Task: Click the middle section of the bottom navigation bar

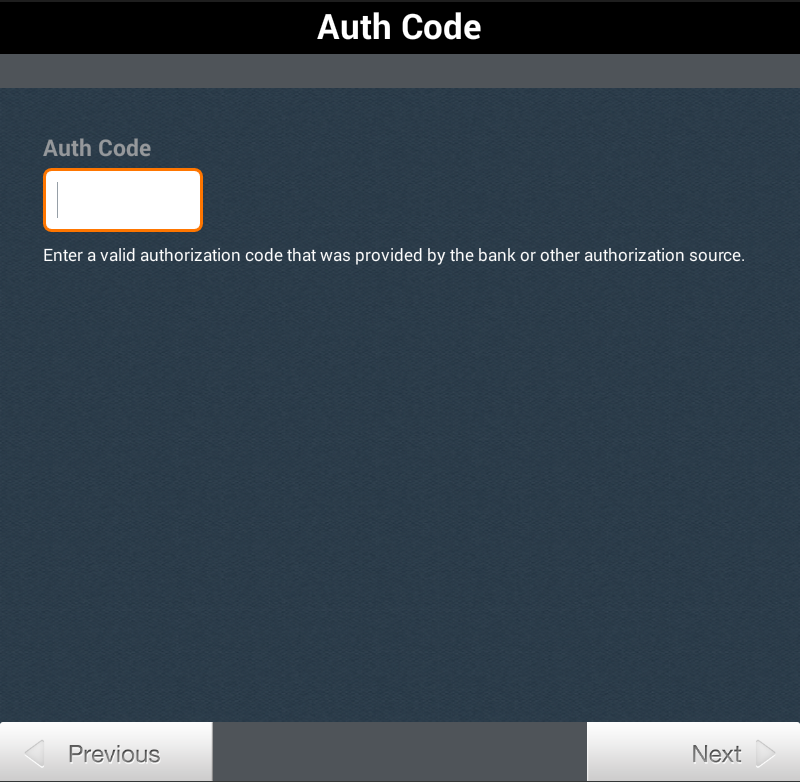Action: click(x=400, y=750)
